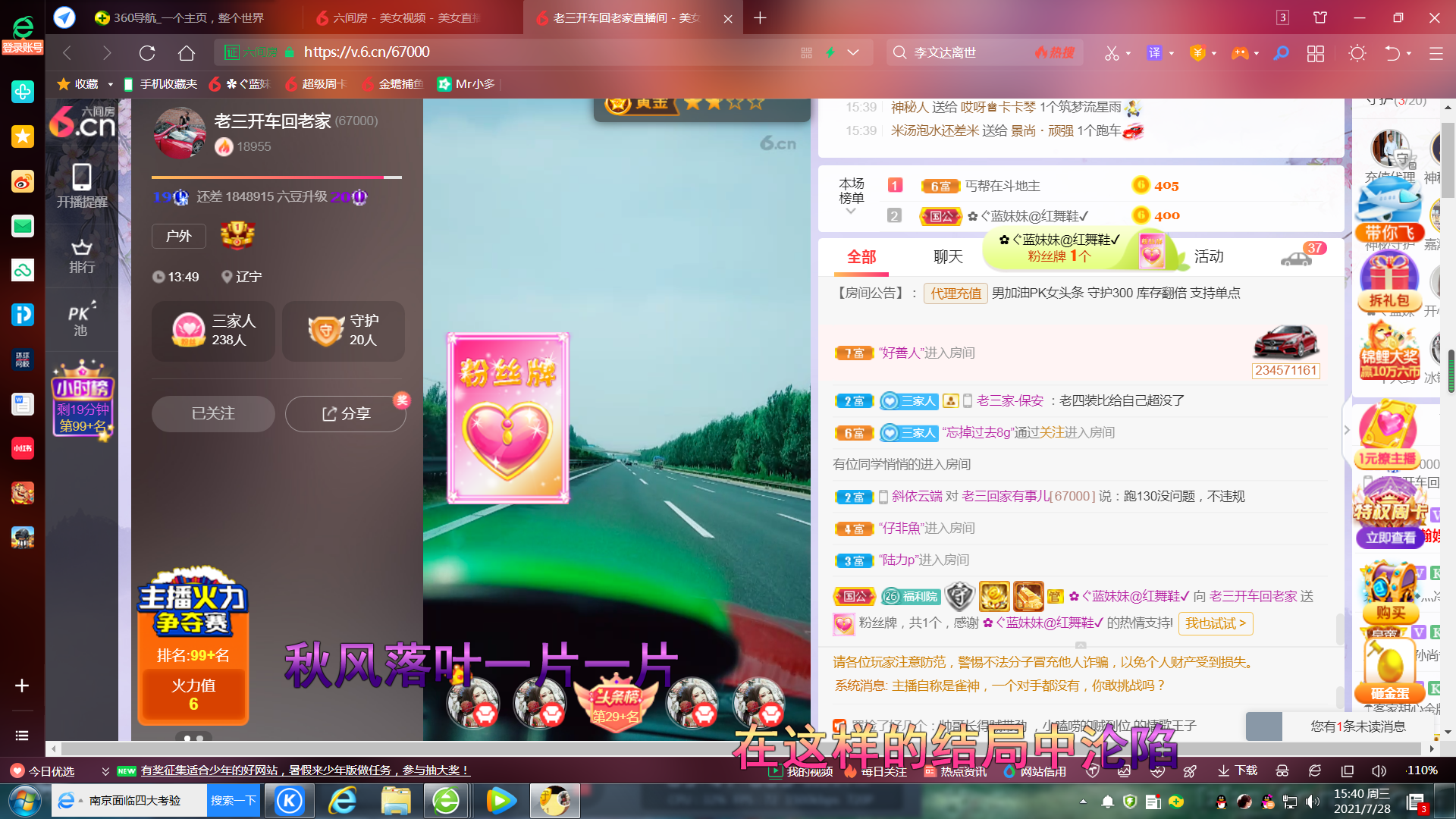The height and width of the screenshot is (819, 1456).
Task: Click the blue magnifier search icon
Action: (1281, 52)
